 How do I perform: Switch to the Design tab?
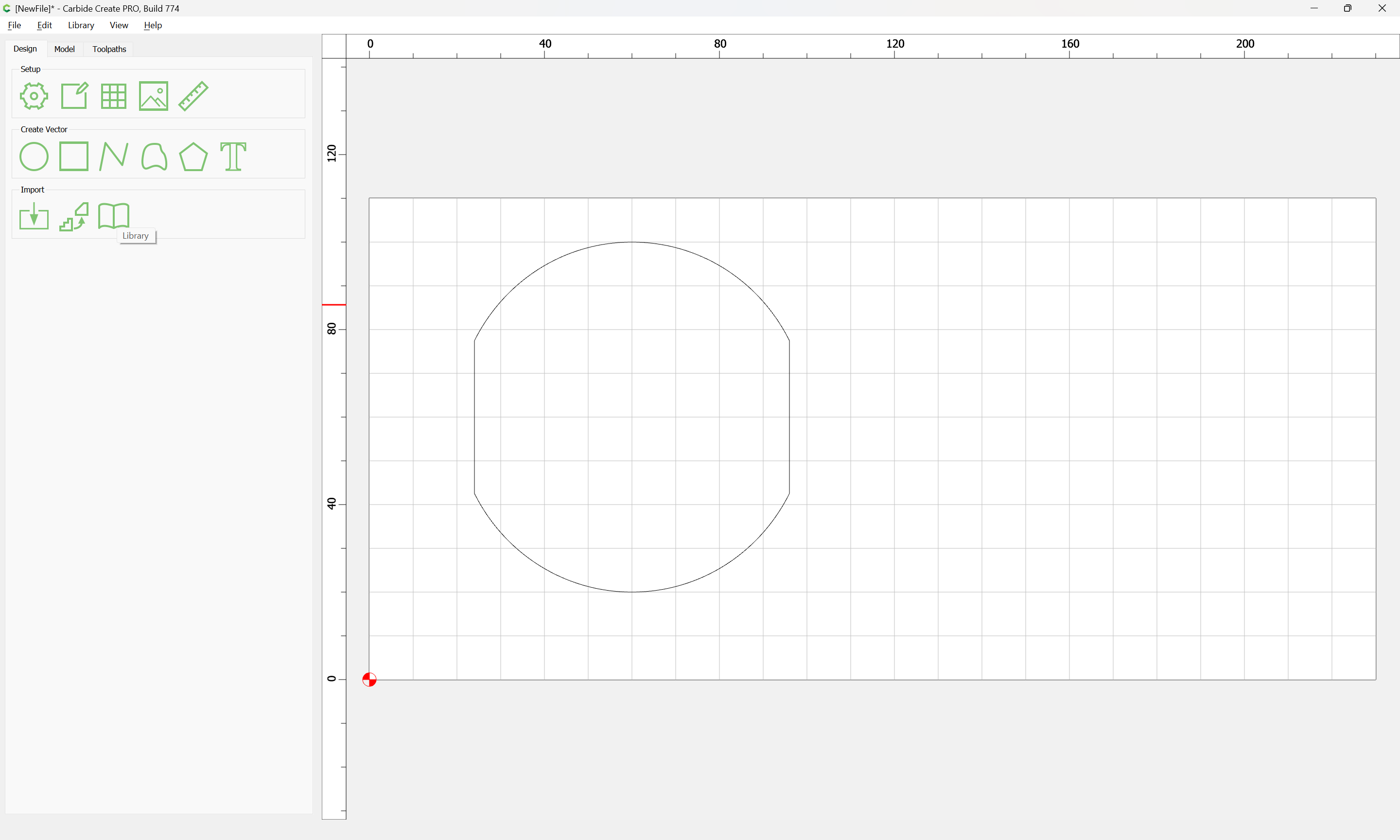(25, 49)
